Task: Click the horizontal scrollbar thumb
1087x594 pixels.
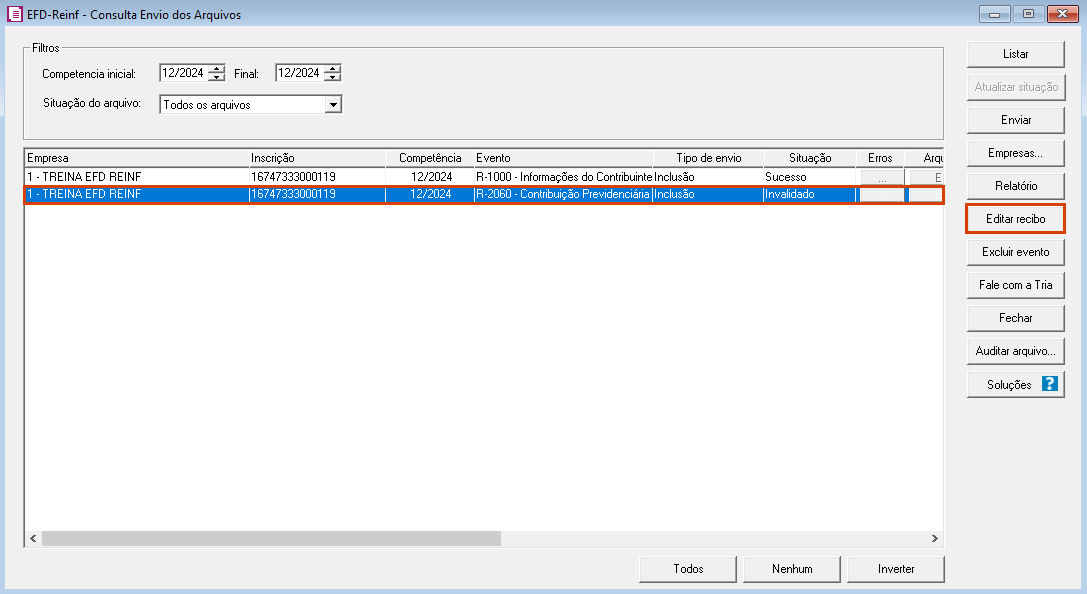Action: (271, 539)
